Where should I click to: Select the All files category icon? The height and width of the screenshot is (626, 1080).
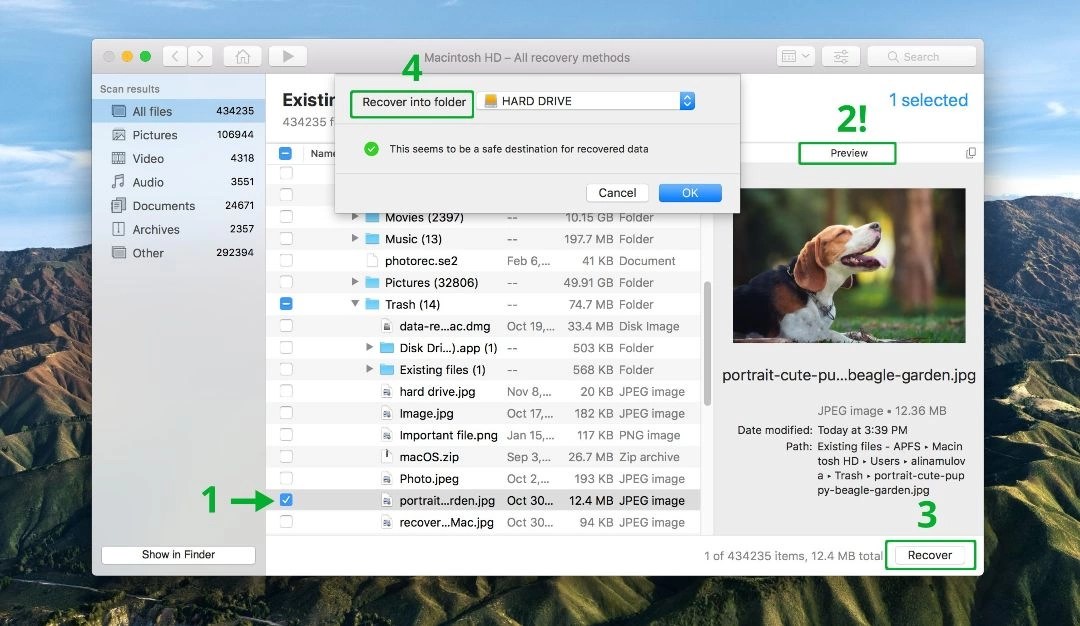click(121, 110)
